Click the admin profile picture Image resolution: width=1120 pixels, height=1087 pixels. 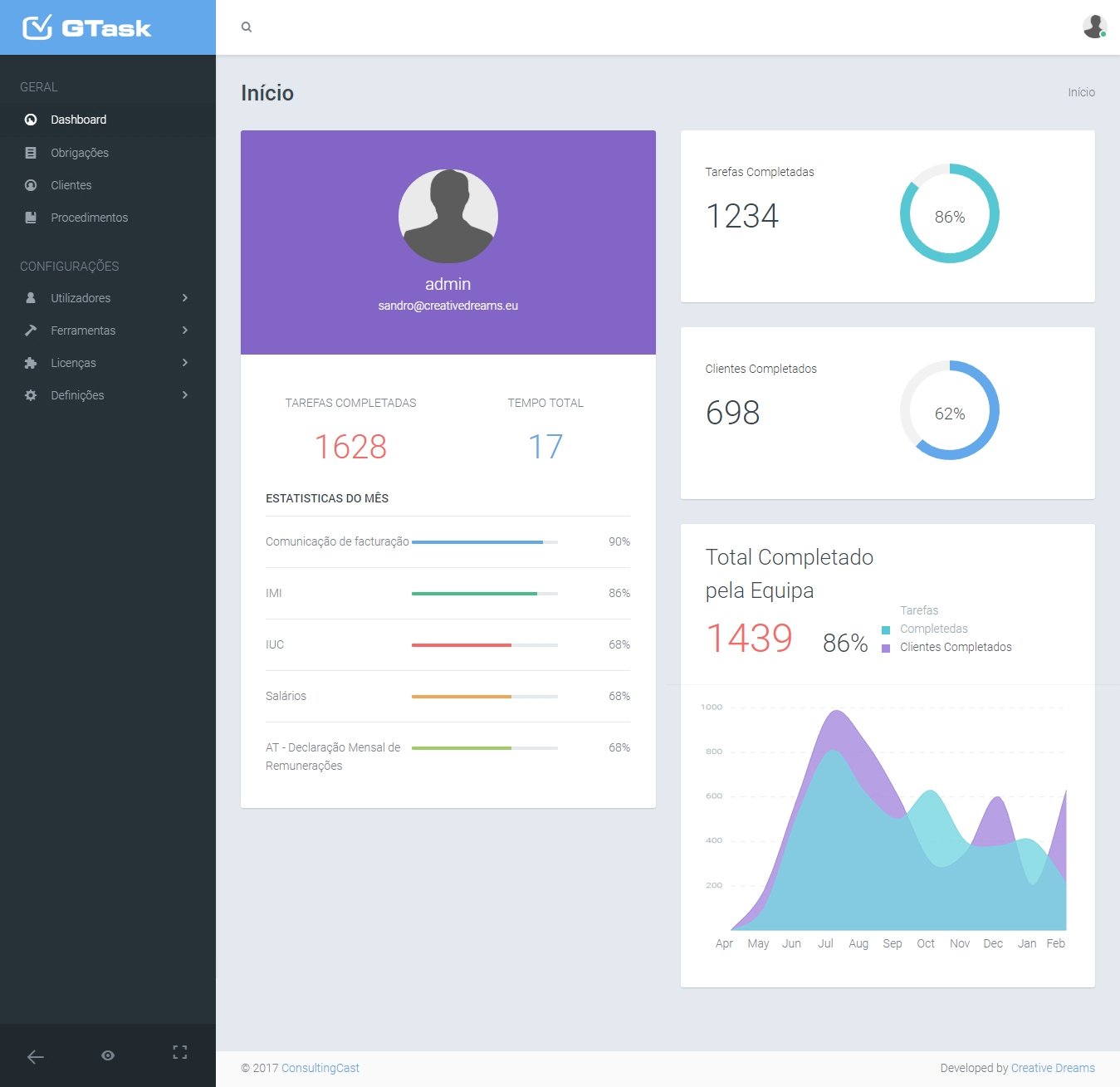click(448, 217)
